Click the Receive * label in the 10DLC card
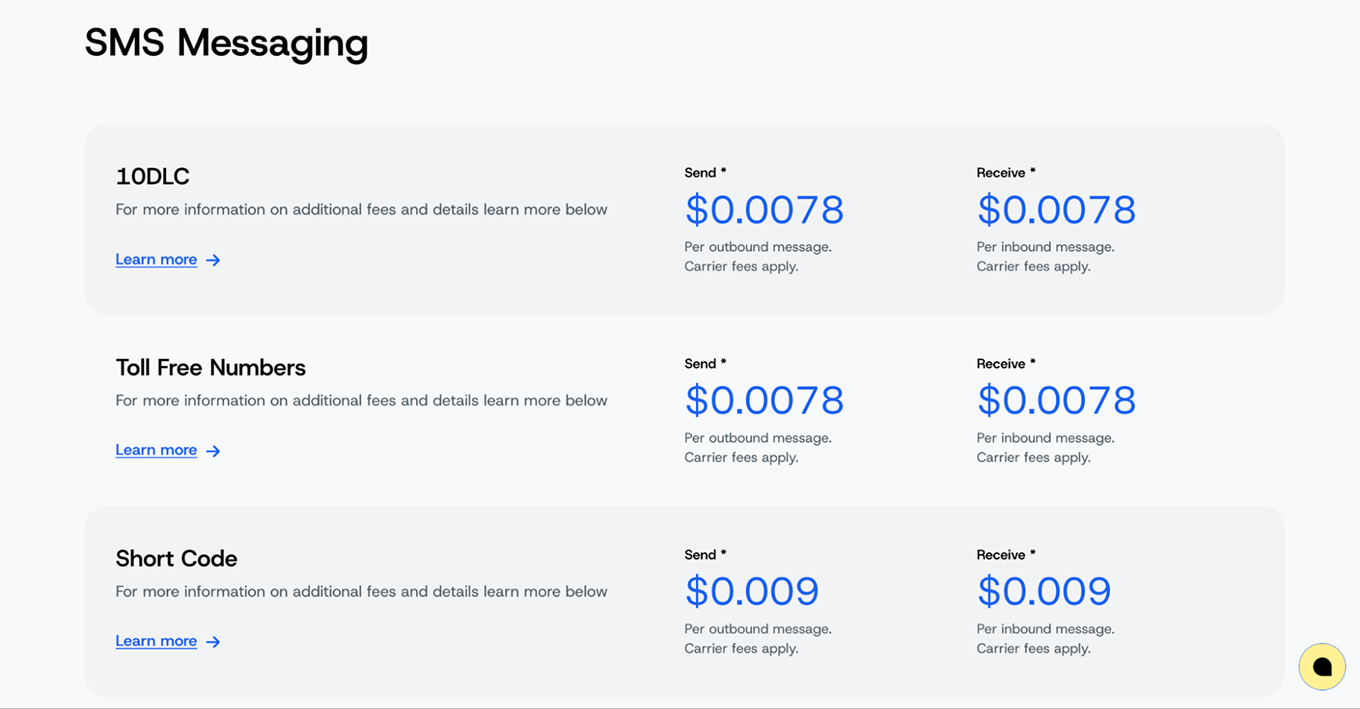The height and width of the screenshot is (709, 1360). point(1007,173)
